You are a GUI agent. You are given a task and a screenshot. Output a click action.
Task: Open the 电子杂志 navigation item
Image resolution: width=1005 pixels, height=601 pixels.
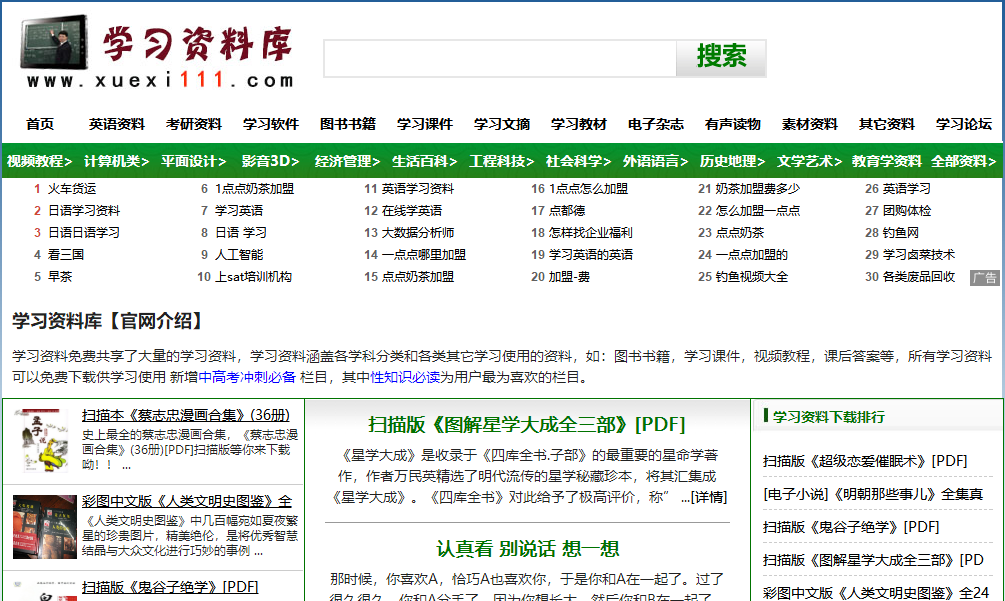(656, 124)
